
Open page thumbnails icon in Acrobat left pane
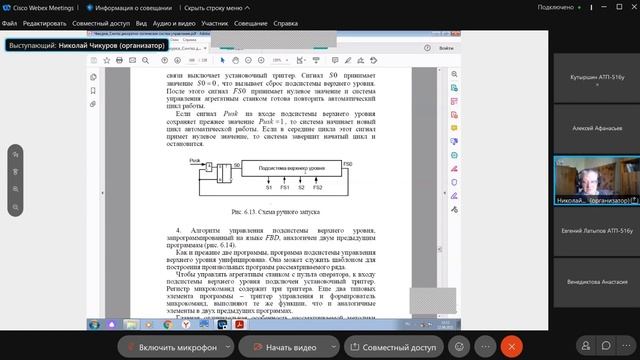pos(93,77)
